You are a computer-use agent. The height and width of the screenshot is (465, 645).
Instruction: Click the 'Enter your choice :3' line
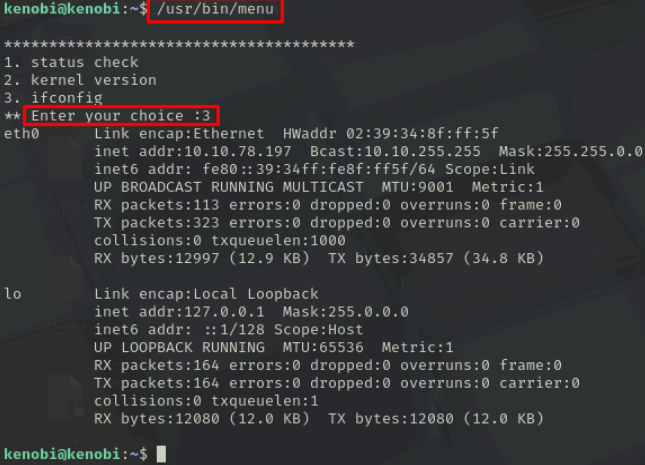(121, 116)
